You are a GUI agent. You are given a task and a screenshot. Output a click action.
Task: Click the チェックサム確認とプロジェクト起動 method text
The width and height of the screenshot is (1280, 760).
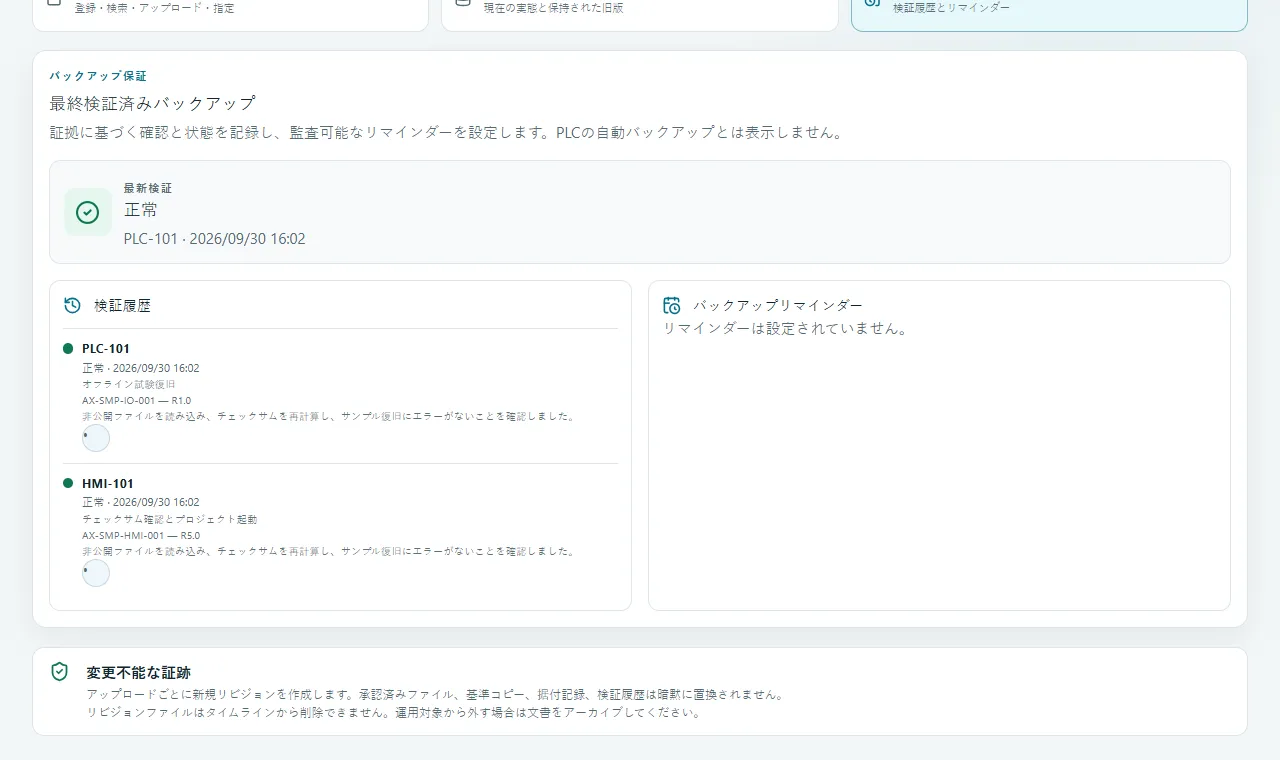(x=170, y=519)
